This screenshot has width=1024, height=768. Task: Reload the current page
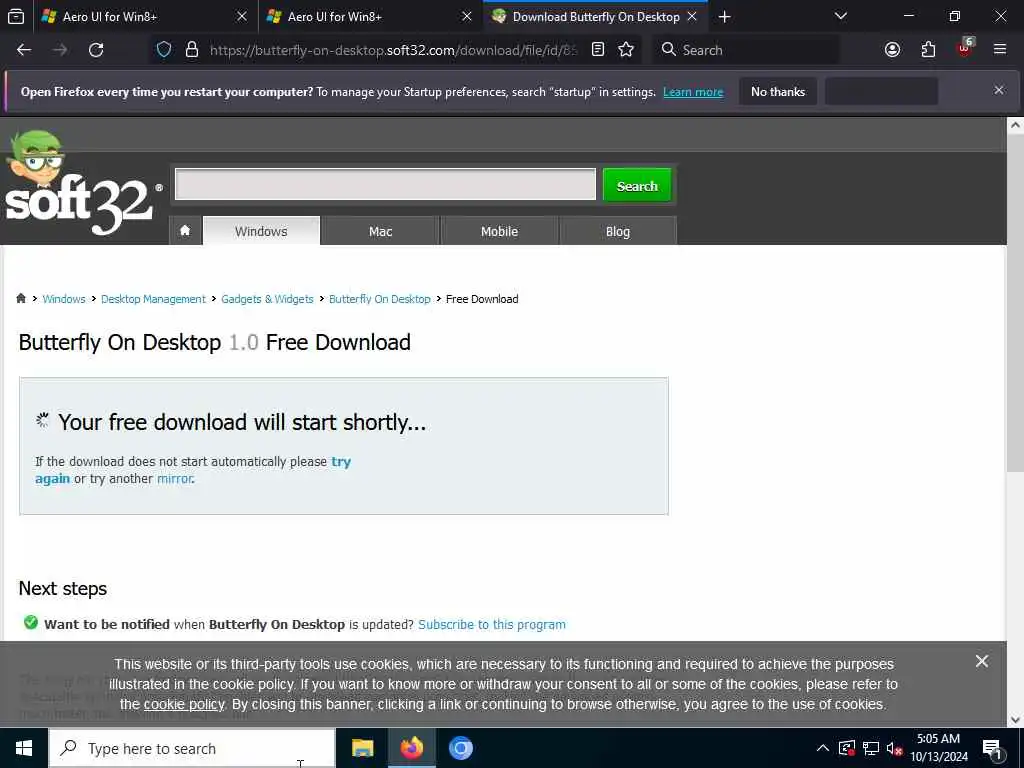[x=96, y=50]
